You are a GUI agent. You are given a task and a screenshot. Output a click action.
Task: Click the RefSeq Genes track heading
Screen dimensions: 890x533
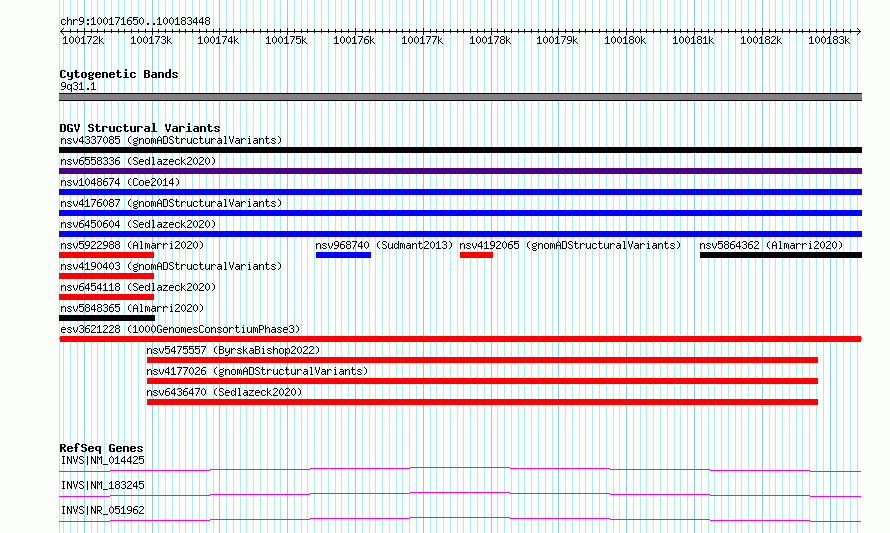pos(101,448)
